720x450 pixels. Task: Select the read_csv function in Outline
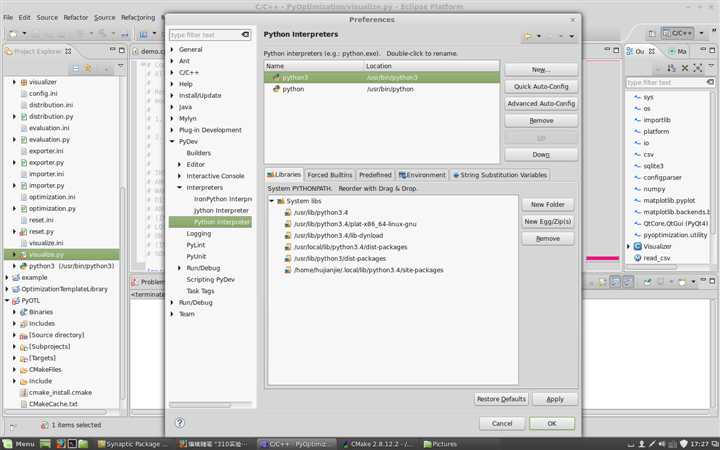tap(657, 258)
